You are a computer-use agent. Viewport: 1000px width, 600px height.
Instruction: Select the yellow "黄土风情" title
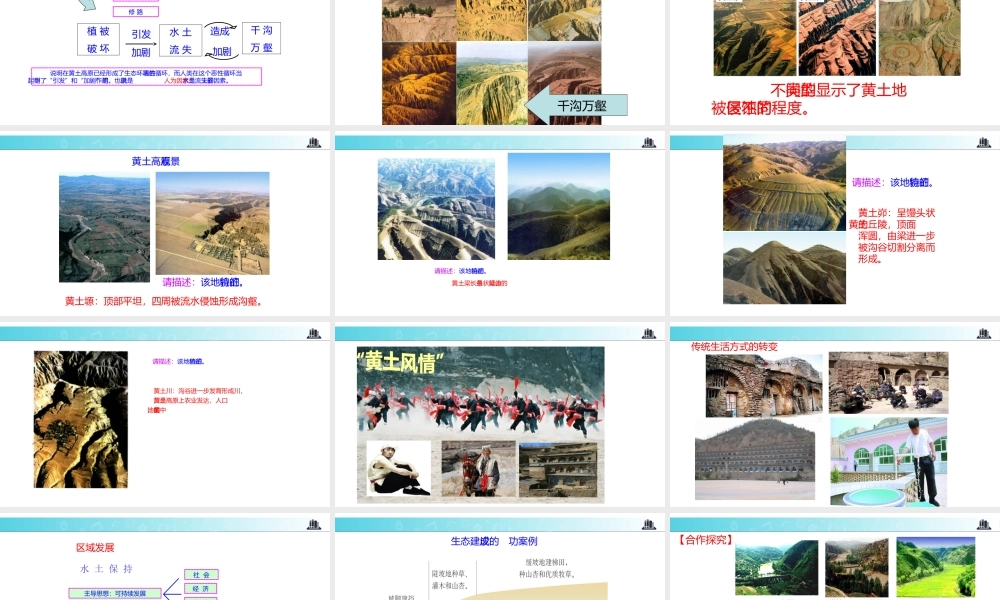coord(401,362)
